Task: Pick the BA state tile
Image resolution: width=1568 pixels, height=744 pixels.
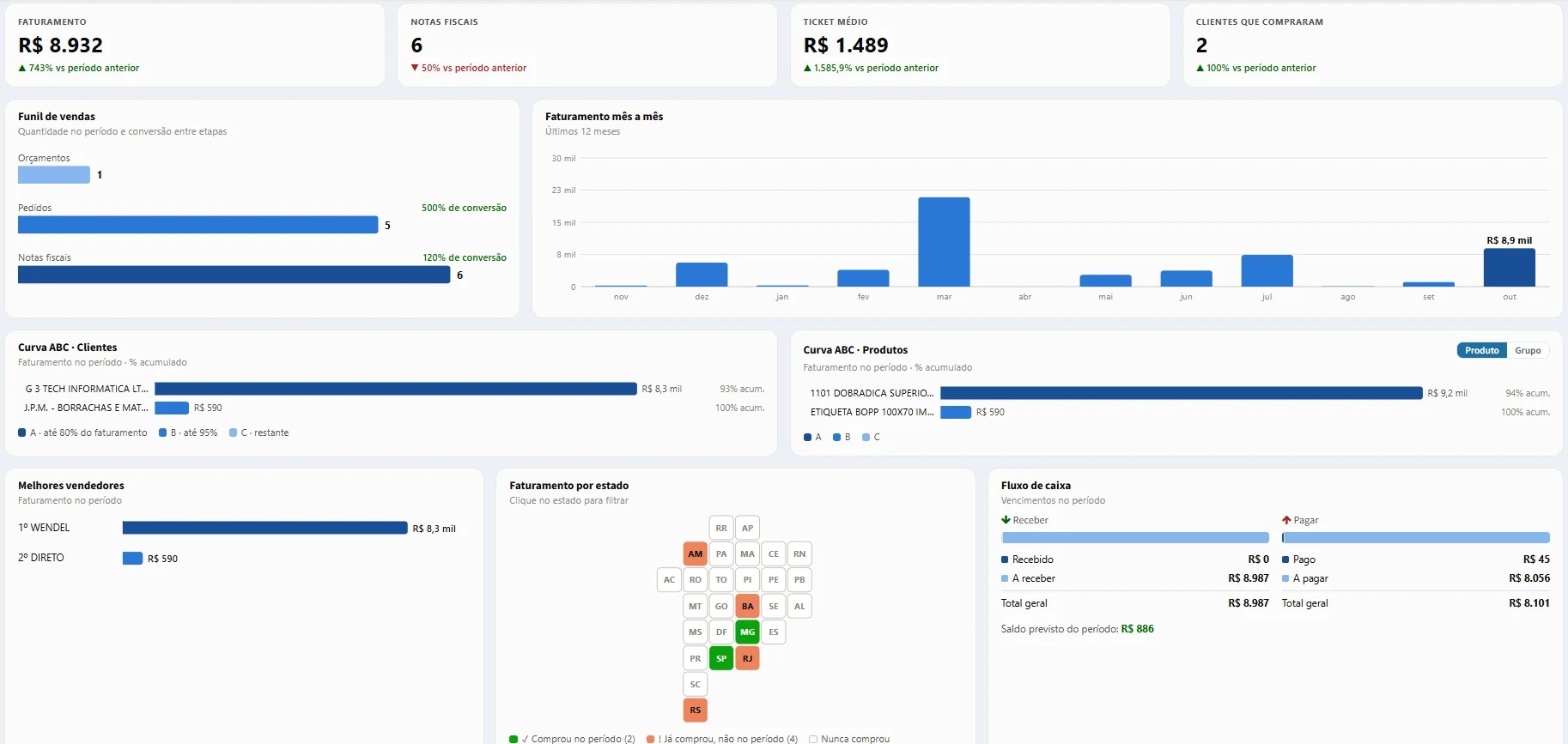Action: click(x=747, y=606)
